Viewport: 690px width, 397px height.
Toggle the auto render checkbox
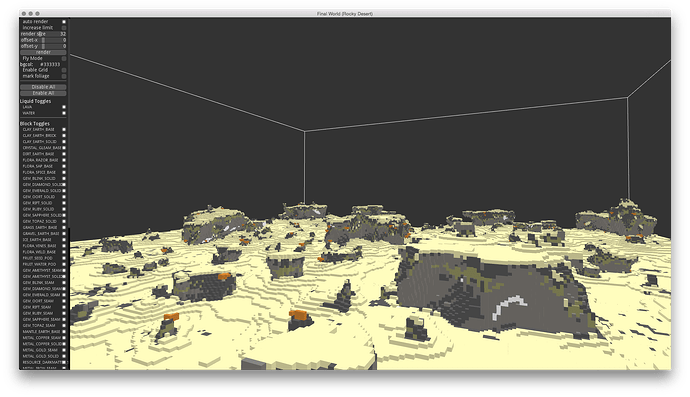[x=64, y=22]
